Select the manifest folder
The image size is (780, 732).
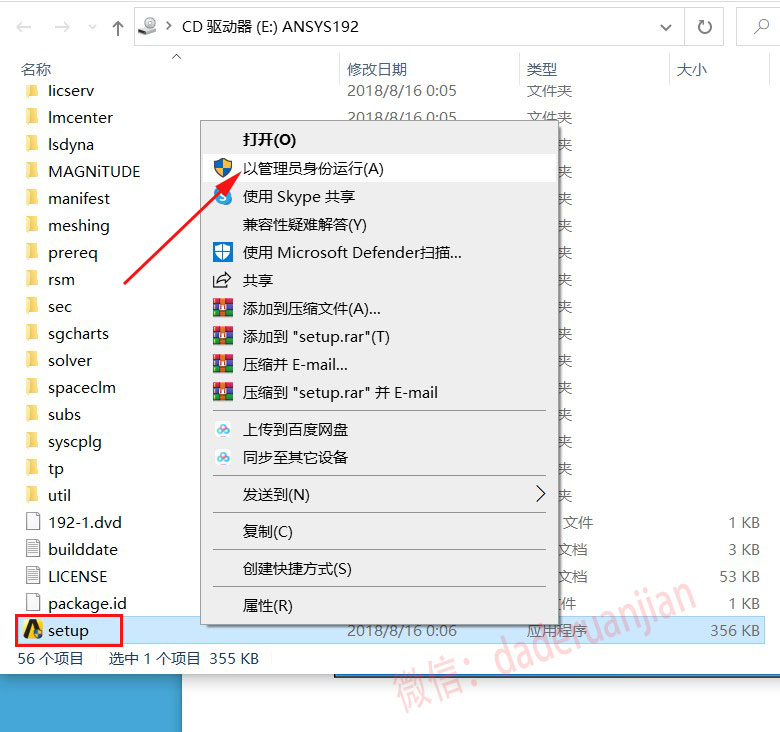(79, 199)
